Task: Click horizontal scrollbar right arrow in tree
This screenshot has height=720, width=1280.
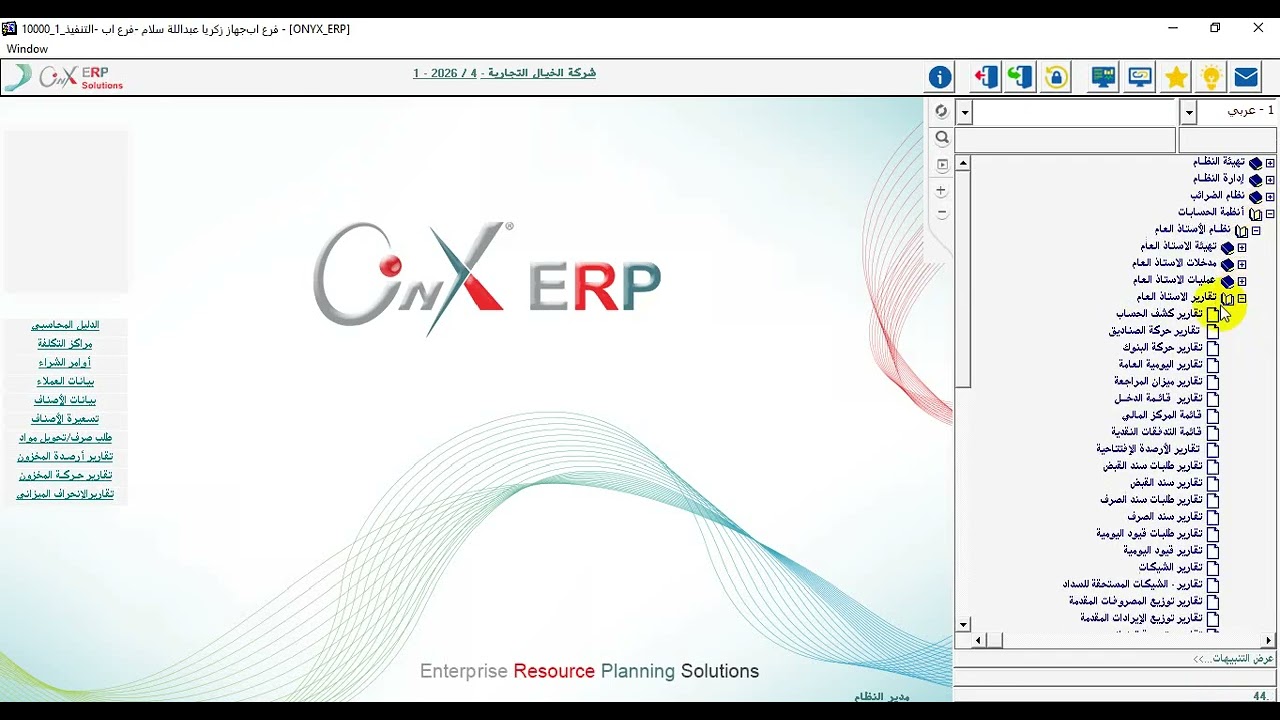Action: (x=1269, y=640)
